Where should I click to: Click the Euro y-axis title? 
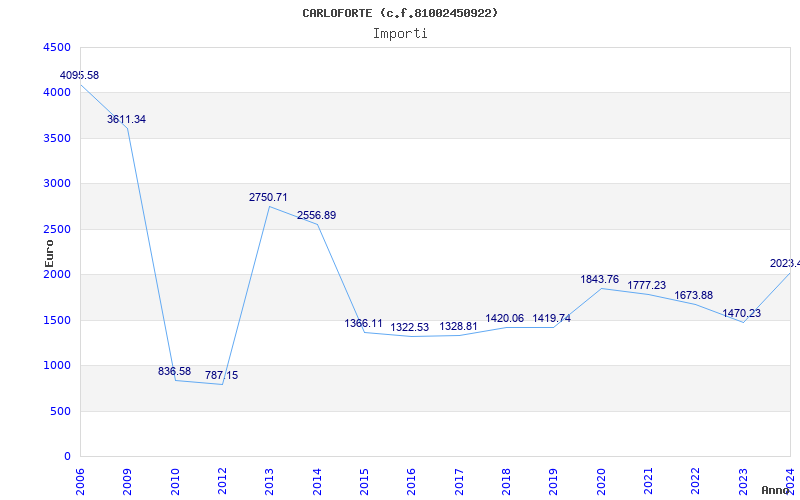pyautogui.click(x=49, y=254)
